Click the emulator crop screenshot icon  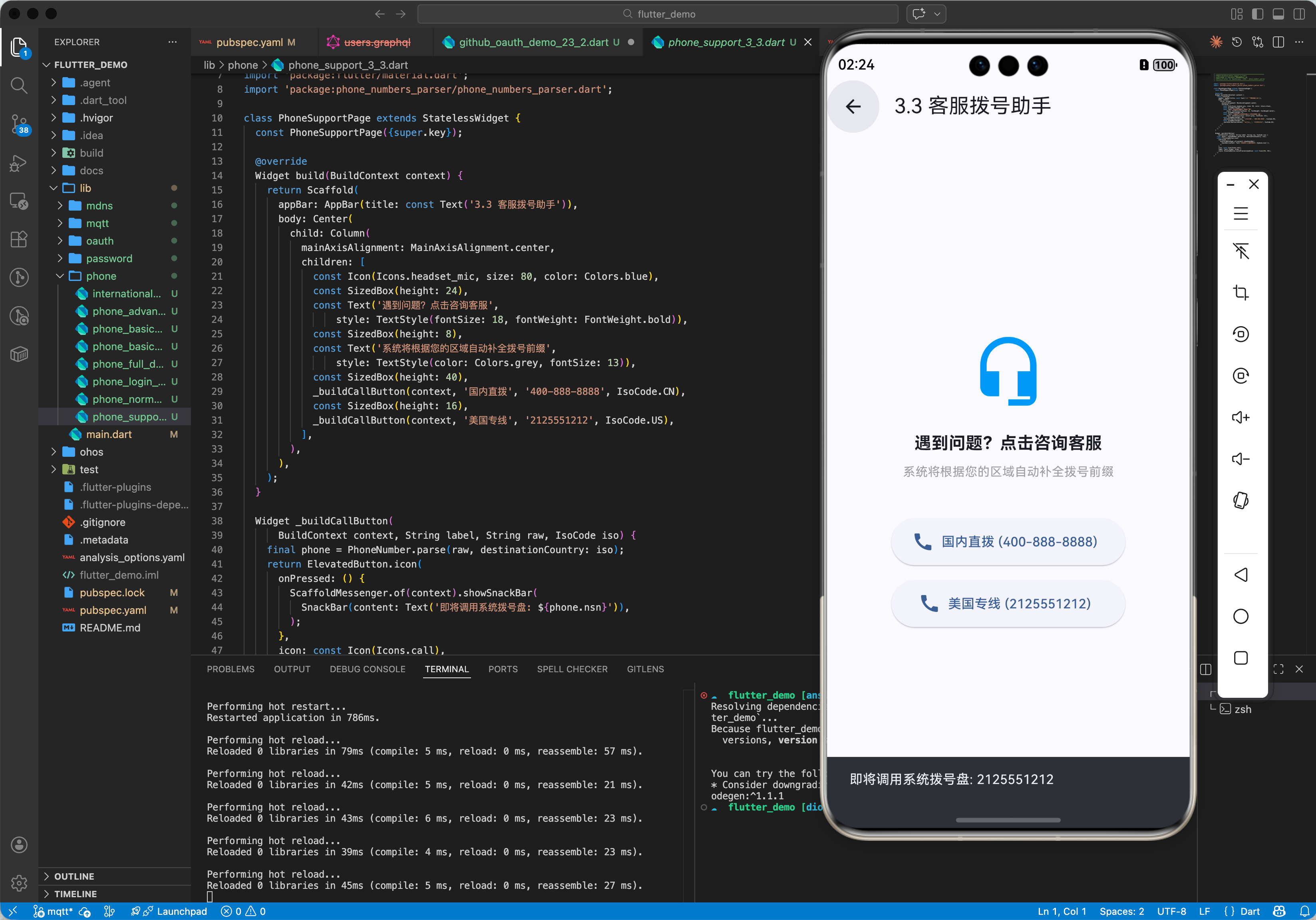(1240, 292)
